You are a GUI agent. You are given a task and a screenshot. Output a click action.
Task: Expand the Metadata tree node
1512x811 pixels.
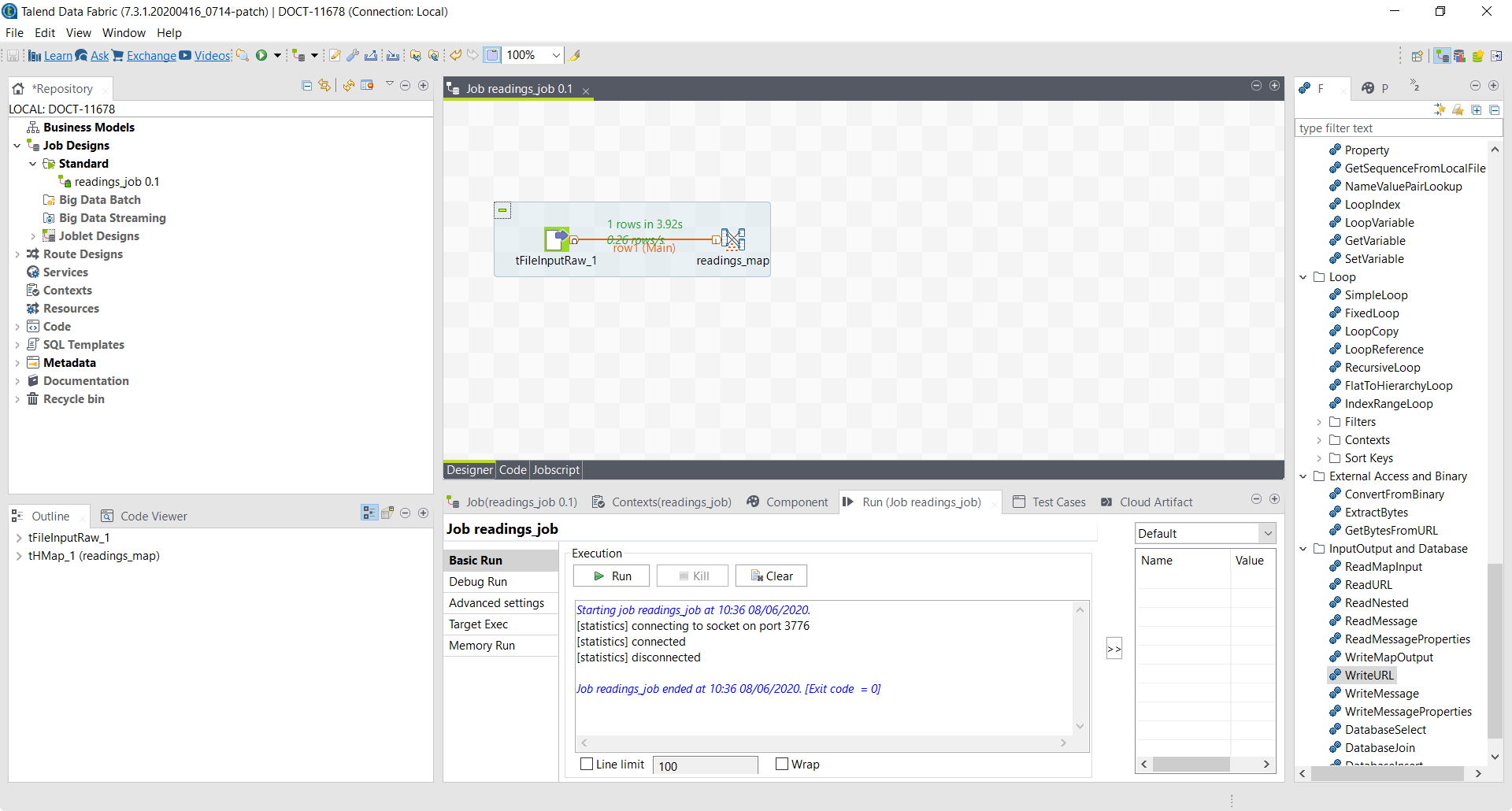(x=17, y=363)
